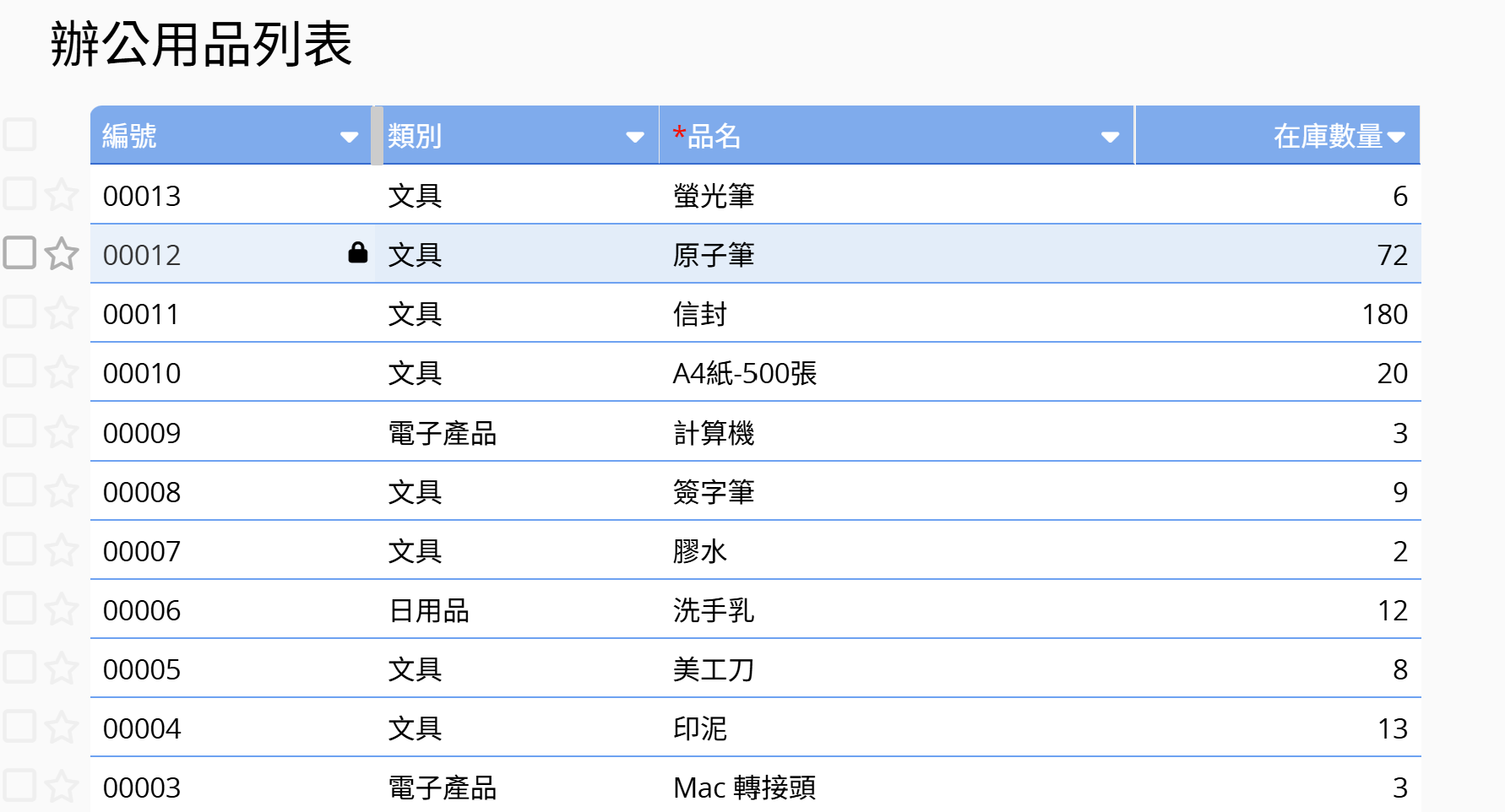Star the row 00010 A4紙-500張

62,372
